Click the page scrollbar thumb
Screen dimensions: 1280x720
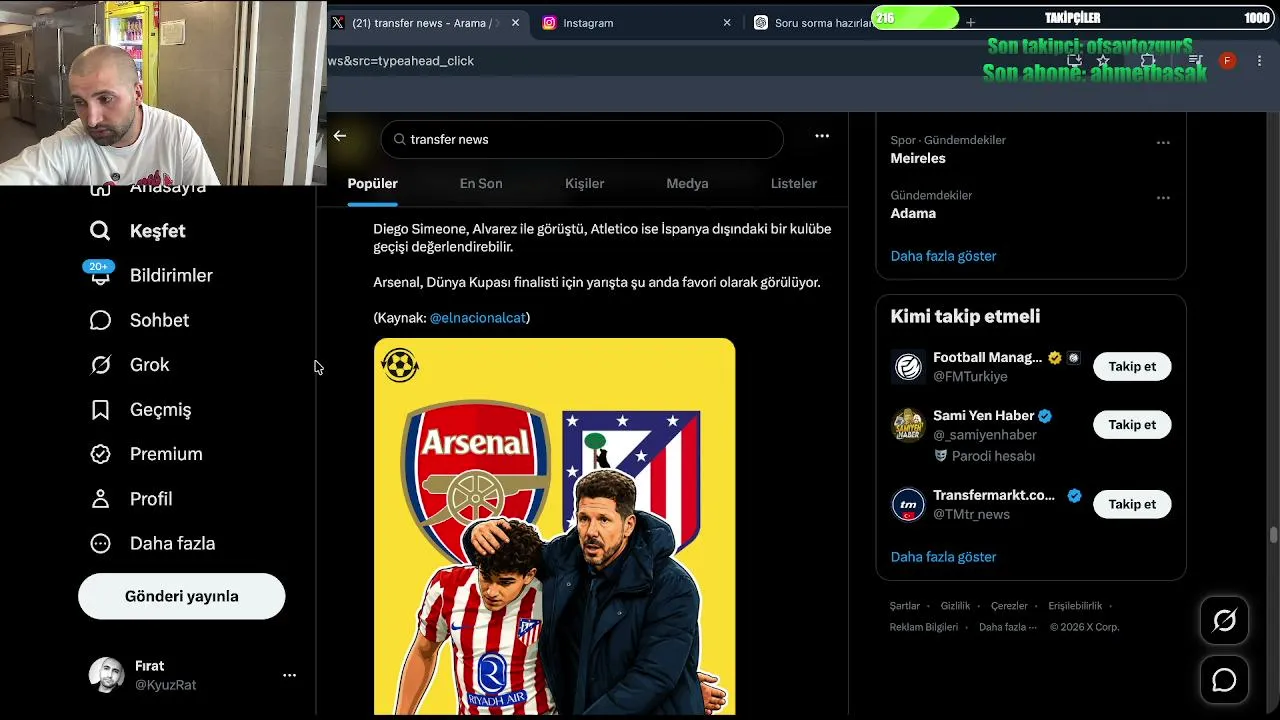[1273, 535]
